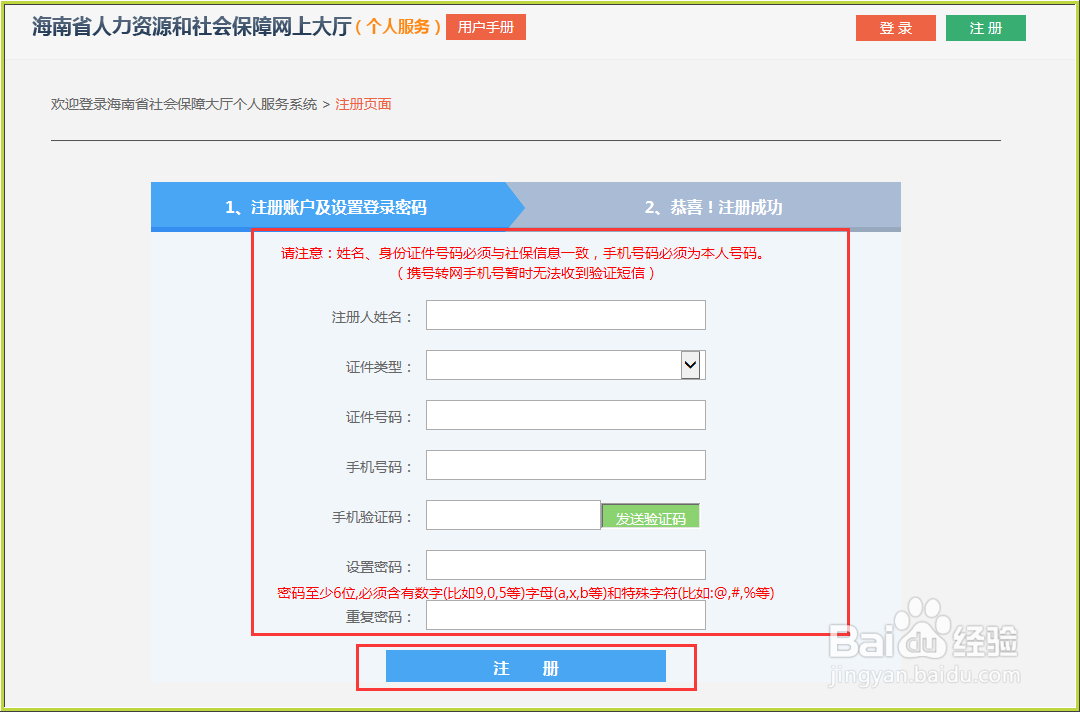Screen dimensions: 1080x712
Task: Click the 设置密码 input field
Action: (x=565, y=565)
